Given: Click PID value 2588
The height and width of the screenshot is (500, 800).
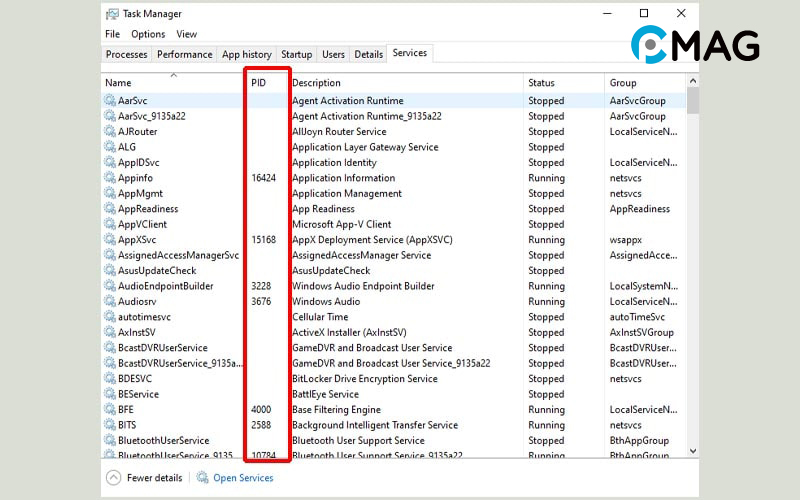Looking at the screenshot, I should pyautogui.click(x=261, y=425).
